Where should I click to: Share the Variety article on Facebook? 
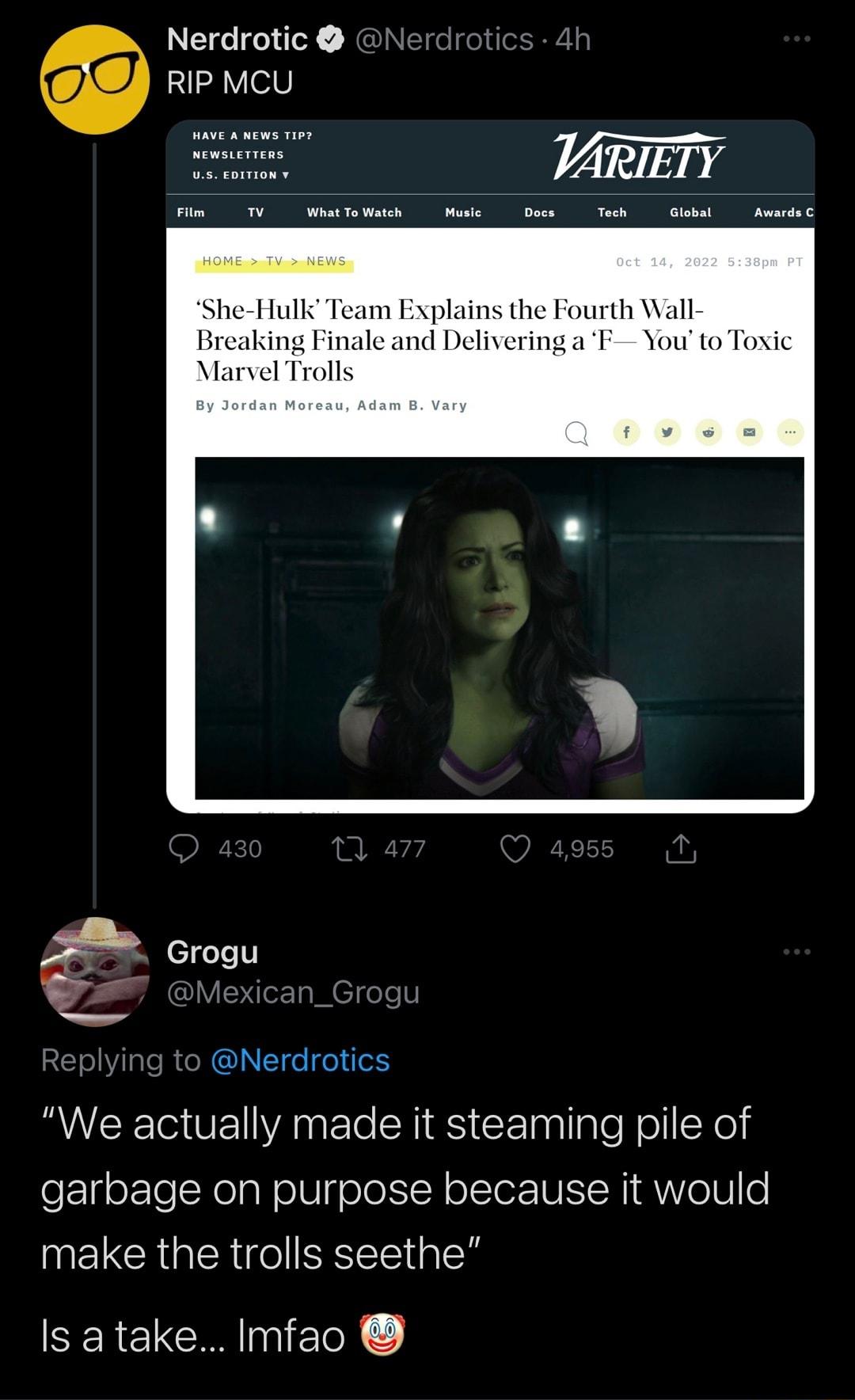point(628,434)
